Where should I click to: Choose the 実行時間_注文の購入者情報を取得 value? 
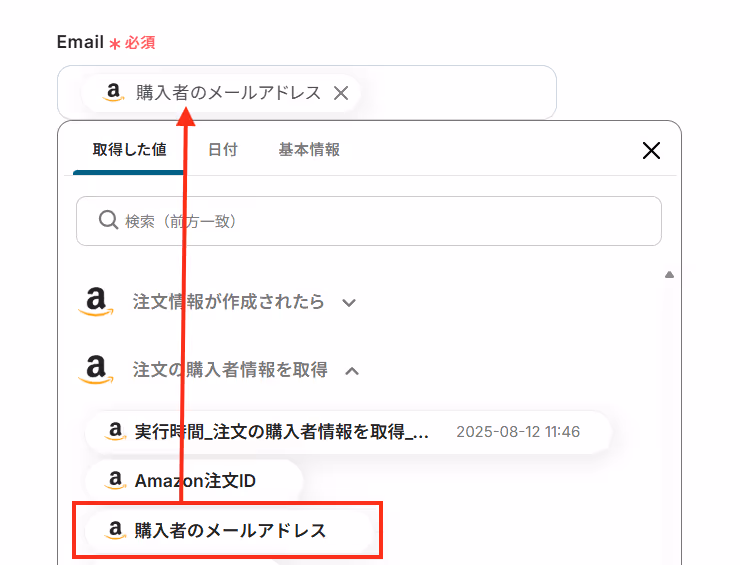pos(348,432)
